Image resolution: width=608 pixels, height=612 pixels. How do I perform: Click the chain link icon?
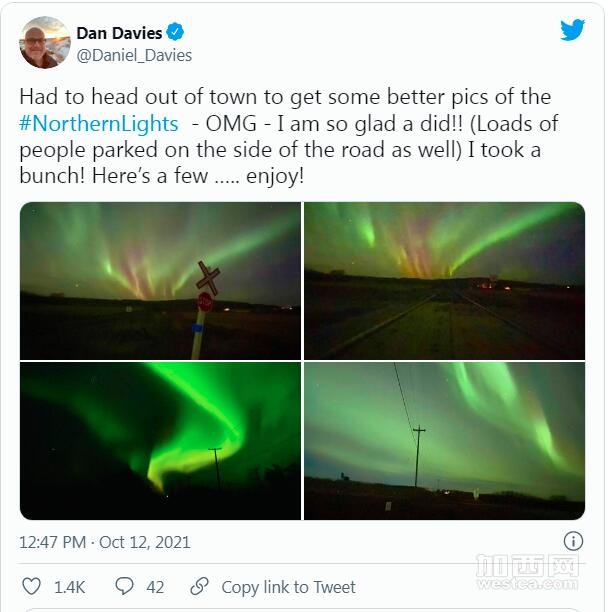pyautogui.click(x=199, y=586)
